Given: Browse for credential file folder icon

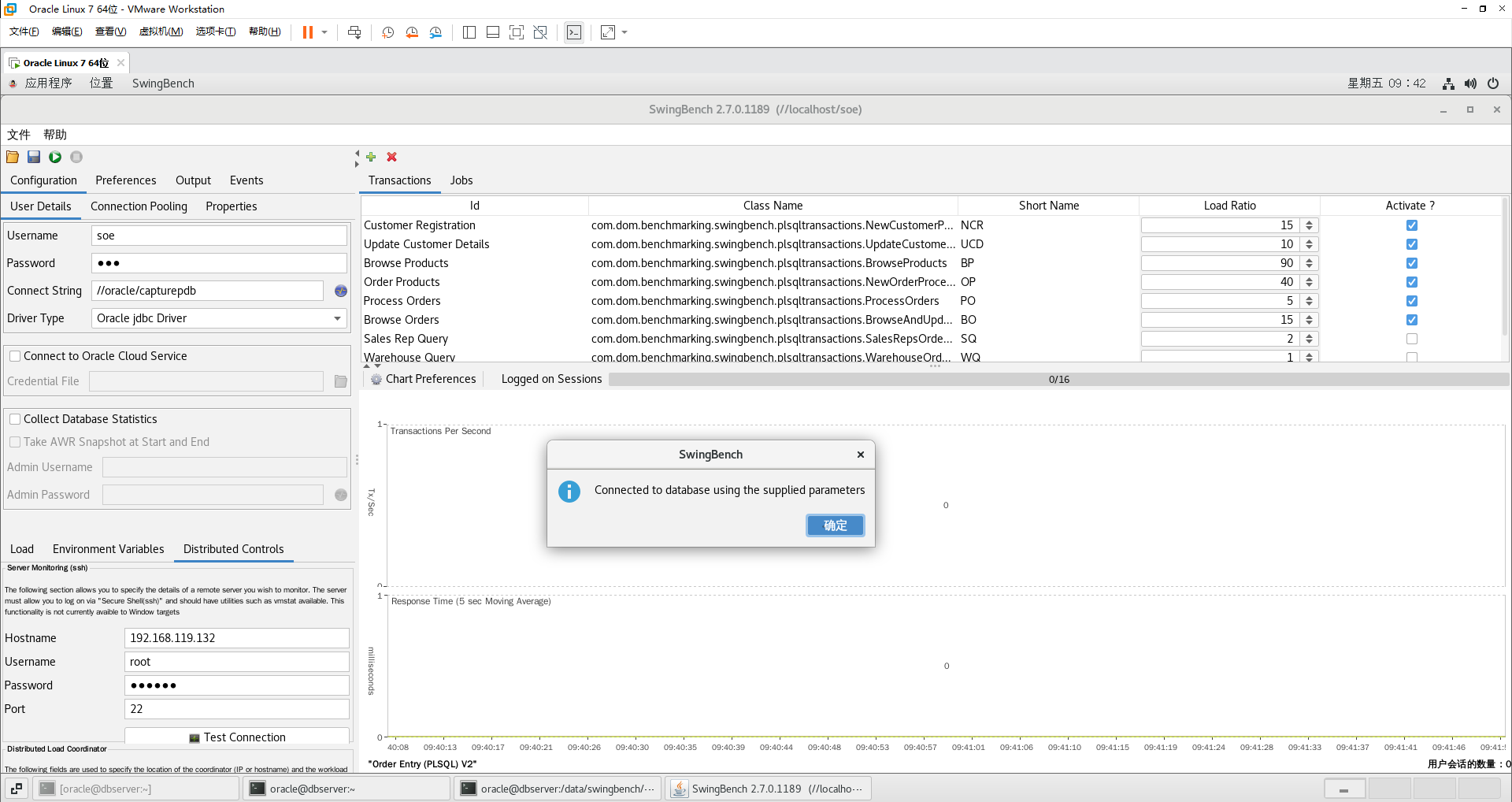Looking at the screenshot, I should [341, 381].
